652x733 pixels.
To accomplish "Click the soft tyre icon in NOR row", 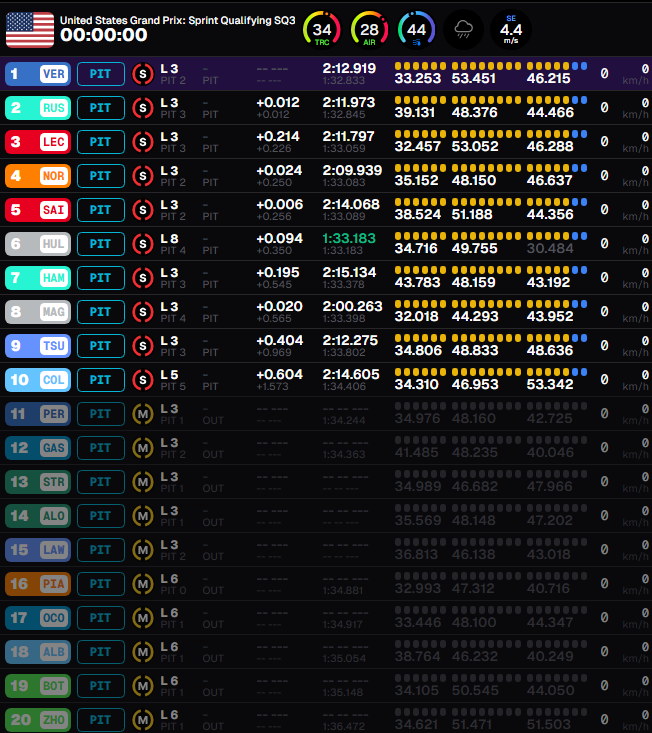I will tap(143, 176).
